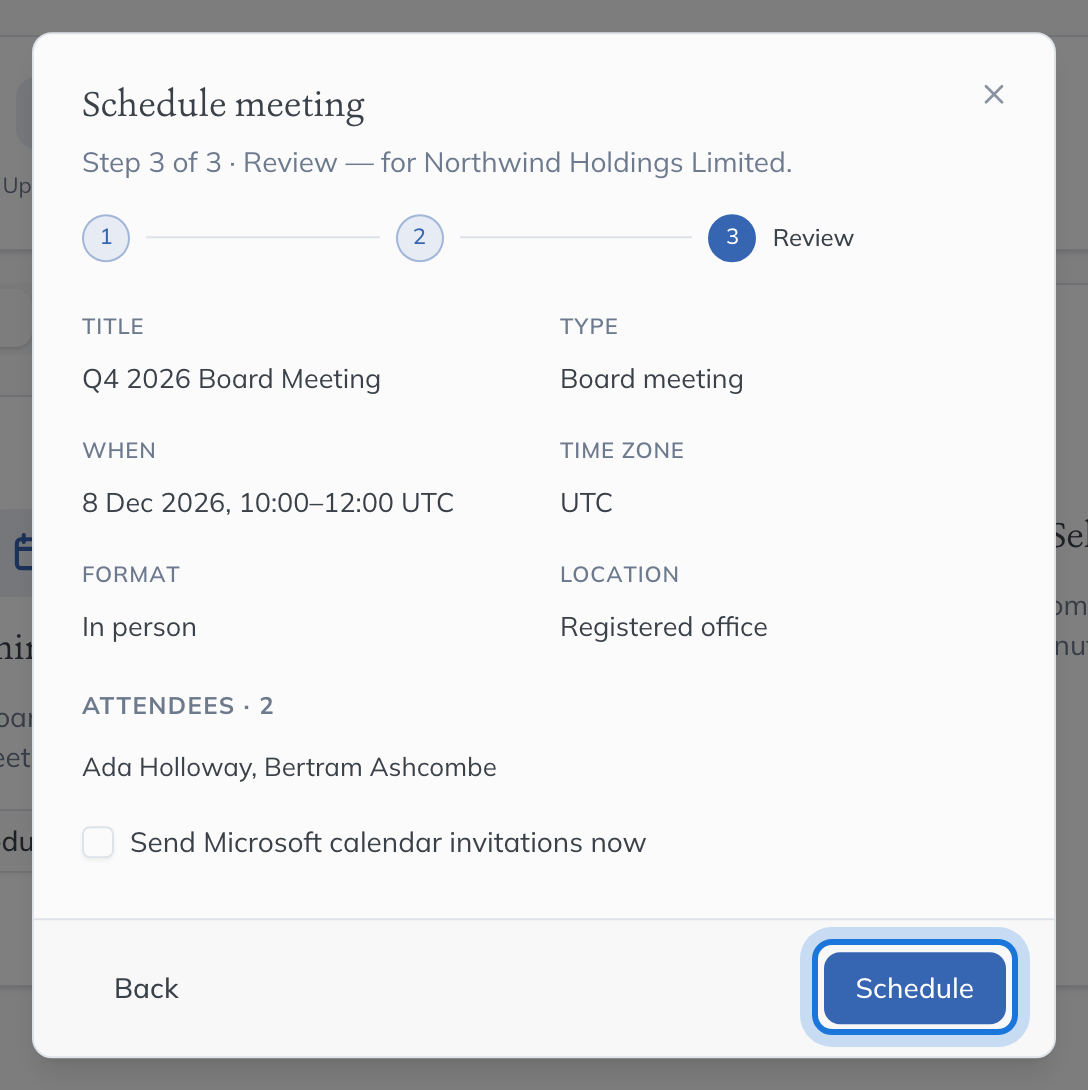The image size is (1088, 1090).
Task: Click the Schedule button
Action: tap(914, 989)
